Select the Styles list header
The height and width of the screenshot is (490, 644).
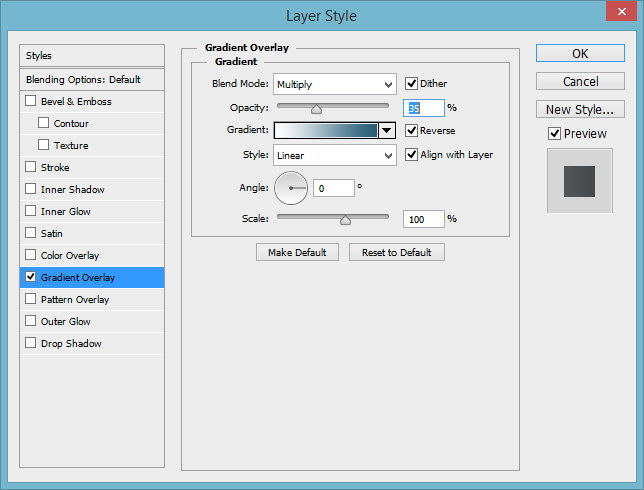[x=92, y=55]
